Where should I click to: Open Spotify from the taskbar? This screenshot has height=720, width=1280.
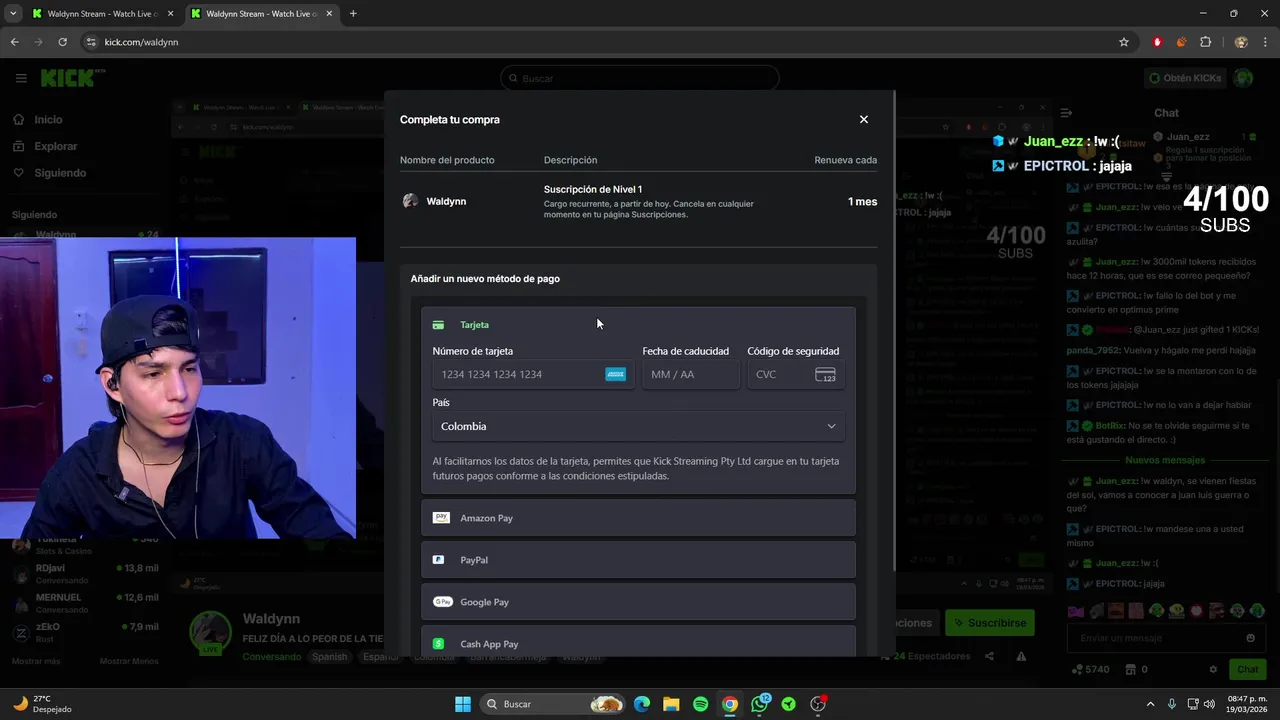700,704
